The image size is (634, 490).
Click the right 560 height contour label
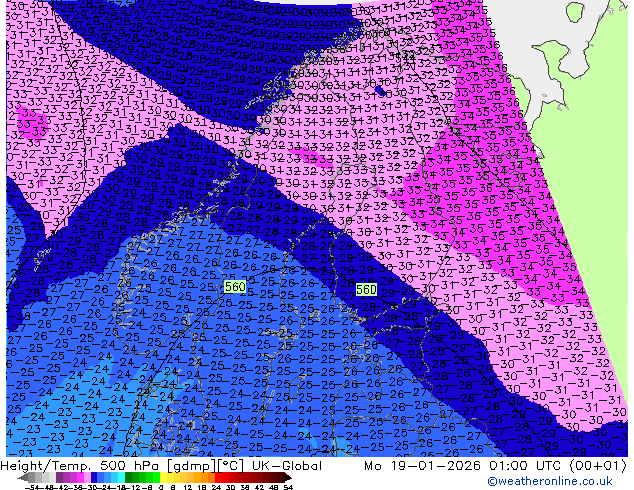[366, 289]
